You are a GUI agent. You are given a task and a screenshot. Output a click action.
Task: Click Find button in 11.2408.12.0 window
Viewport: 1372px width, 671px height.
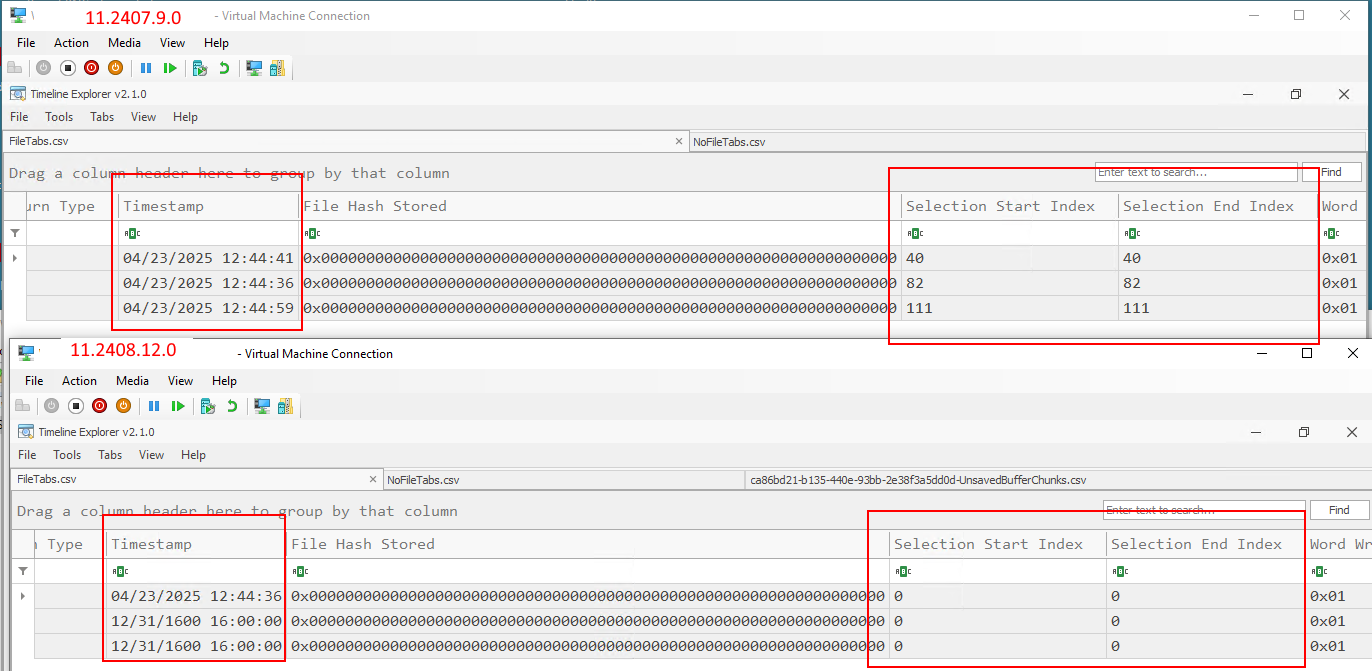click(x=1339, y=510)
